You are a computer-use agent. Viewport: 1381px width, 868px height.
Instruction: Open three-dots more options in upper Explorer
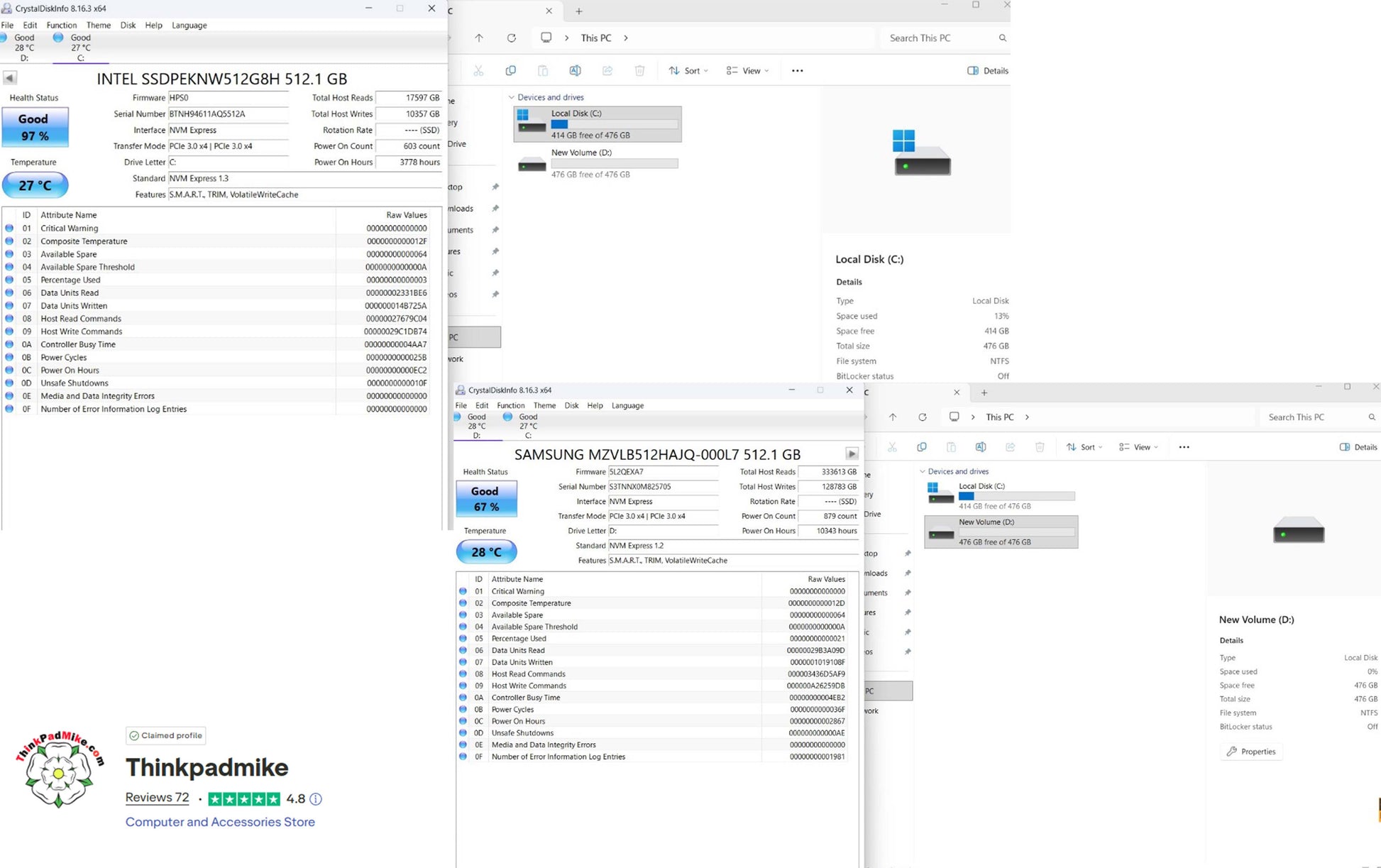797,71
